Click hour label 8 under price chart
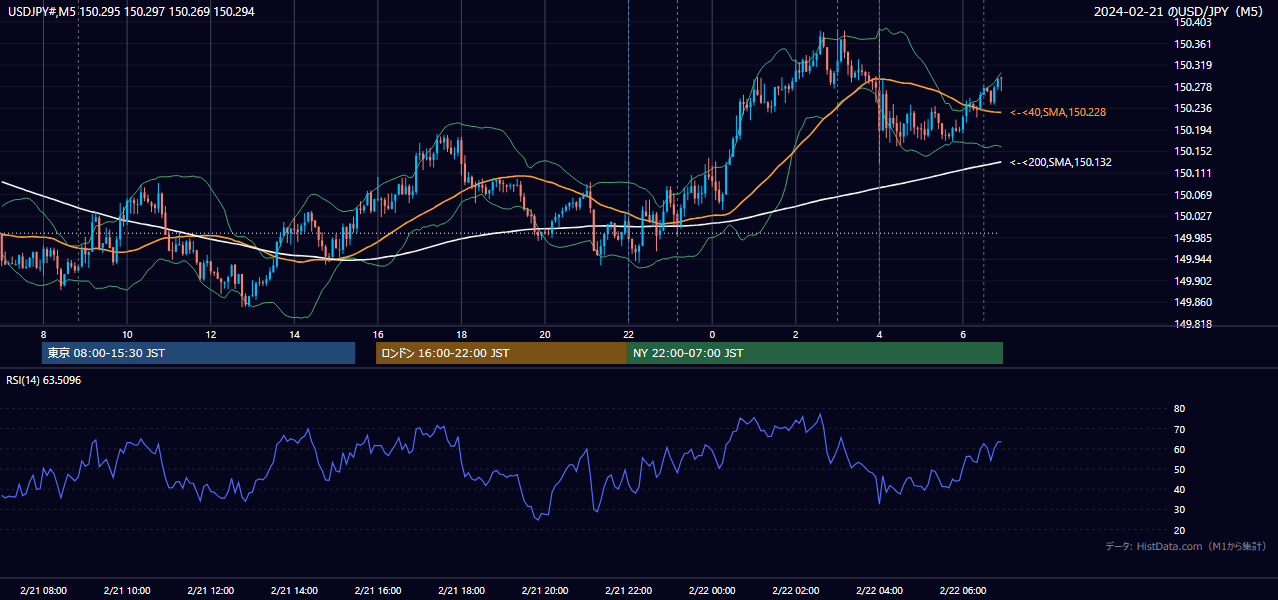1278x600 pixels. click(x=43, y=334)
